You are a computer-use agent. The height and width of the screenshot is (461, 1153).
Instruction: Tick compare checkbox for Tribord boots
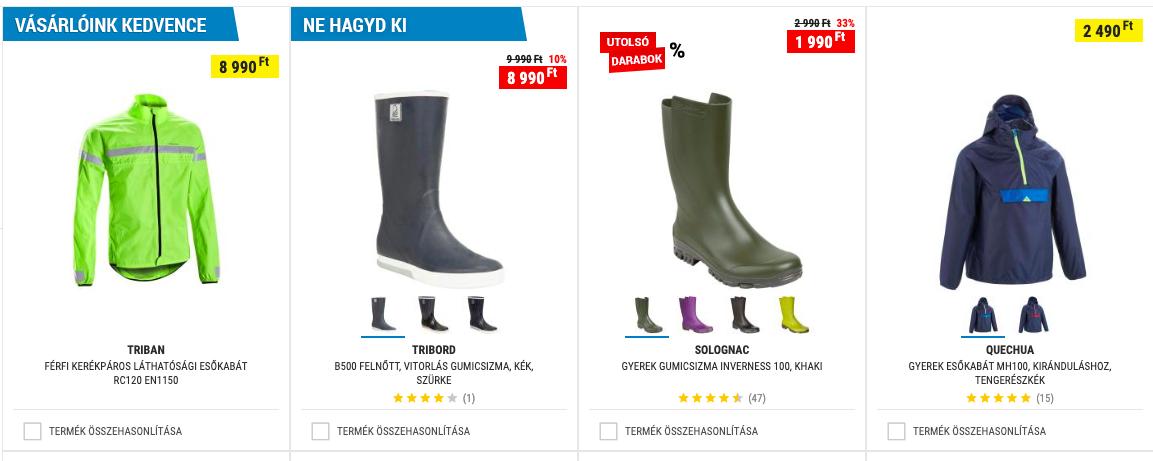(321, 432)
